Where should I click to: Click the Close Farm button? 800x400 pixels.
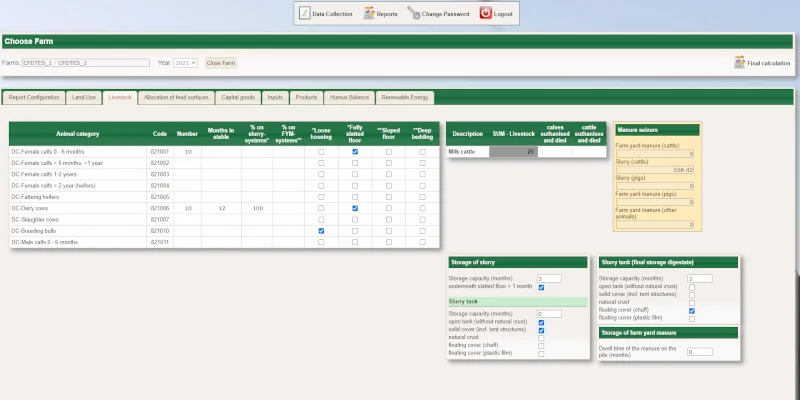[x=221, y=62]
